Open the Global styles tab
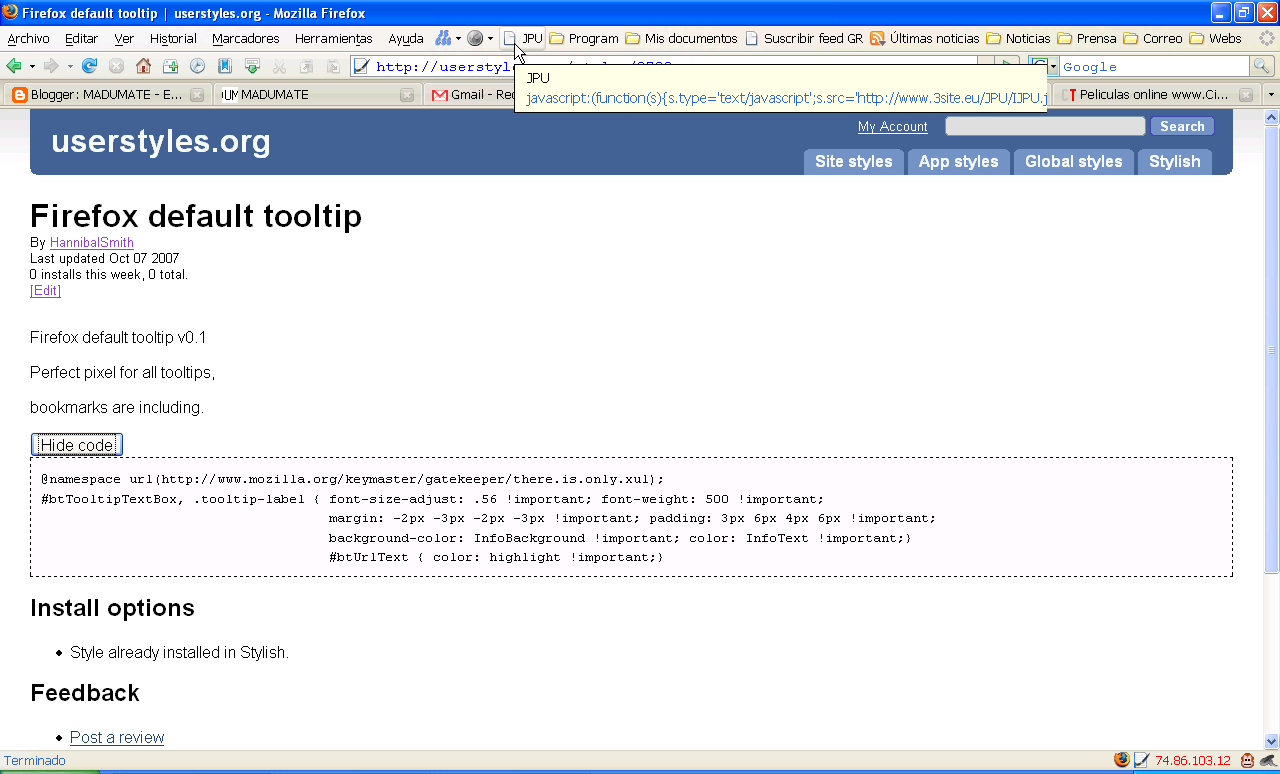1280x774 pixels. click(1073, 162)
